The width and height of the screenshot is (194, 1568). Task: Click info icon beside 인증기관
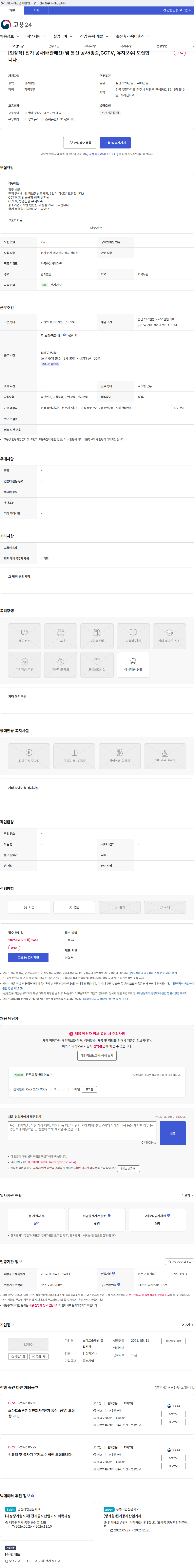[x=114, y=1273]
